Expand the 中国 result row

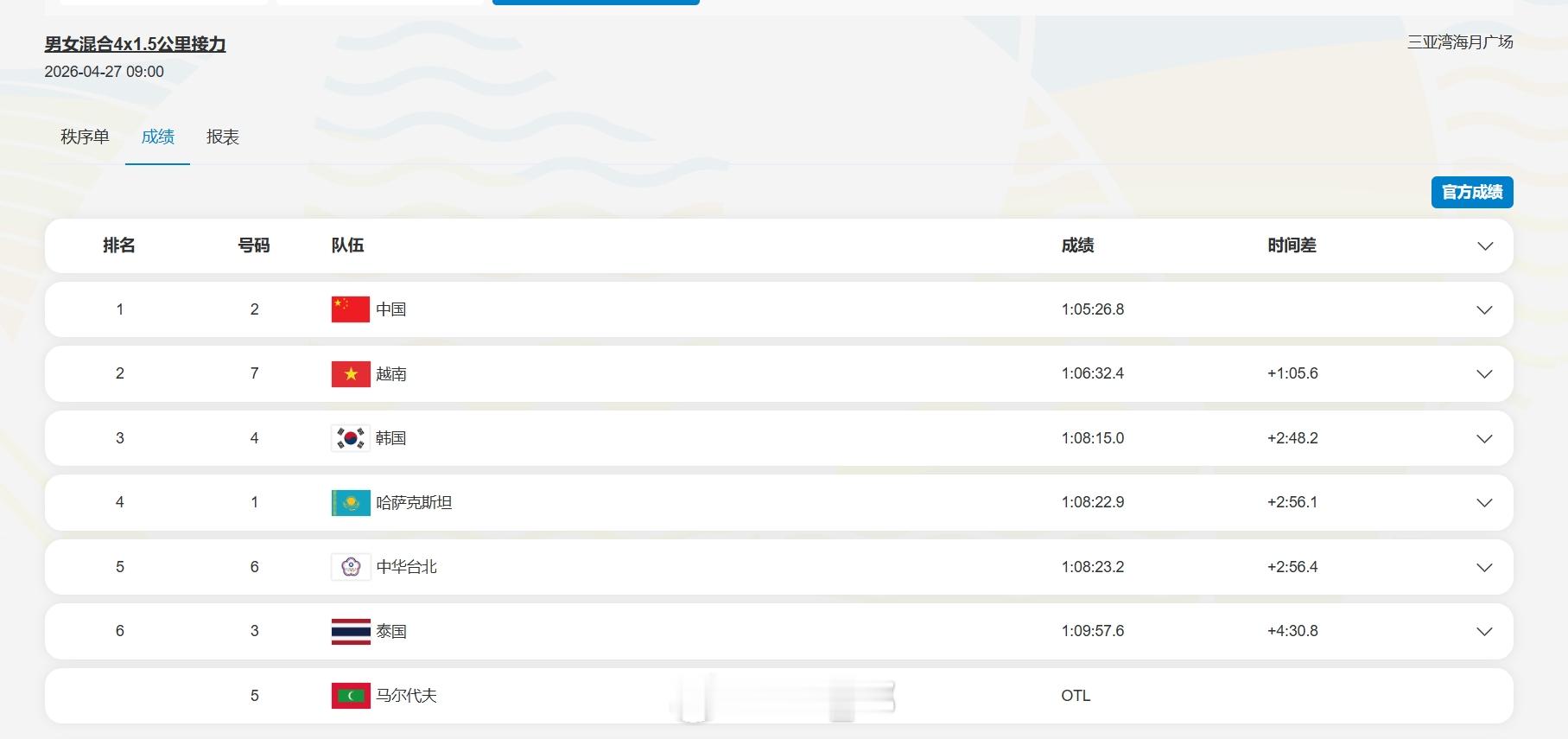(x=1484, y=310)
